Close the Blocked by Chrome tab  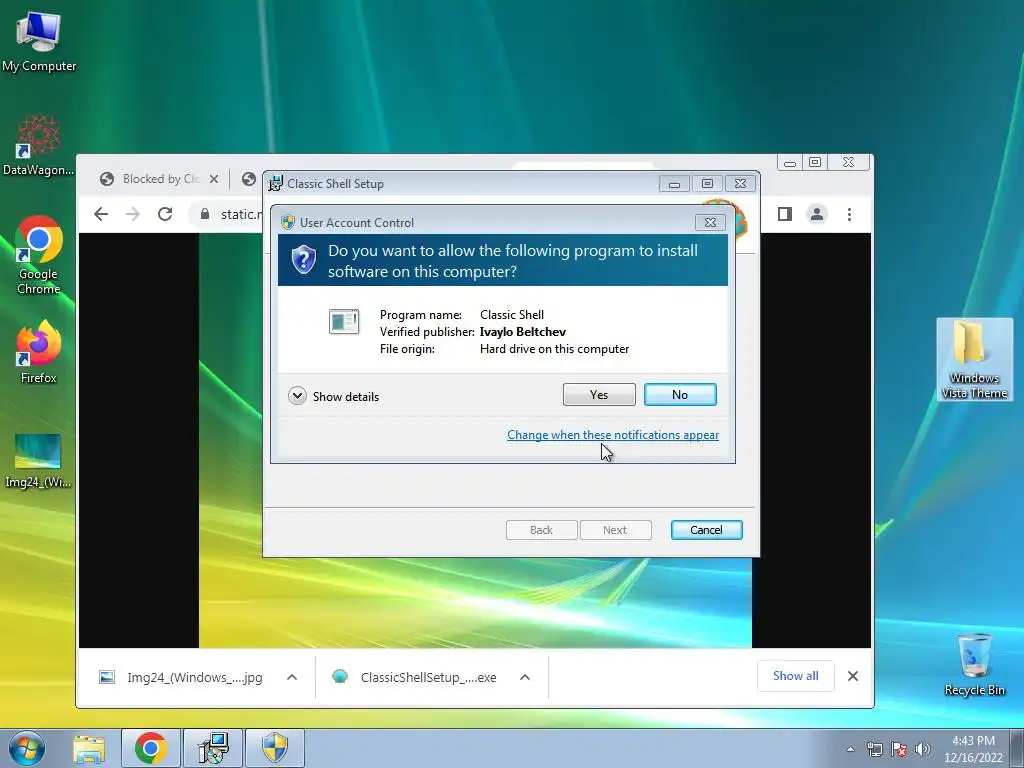point(214,179)
